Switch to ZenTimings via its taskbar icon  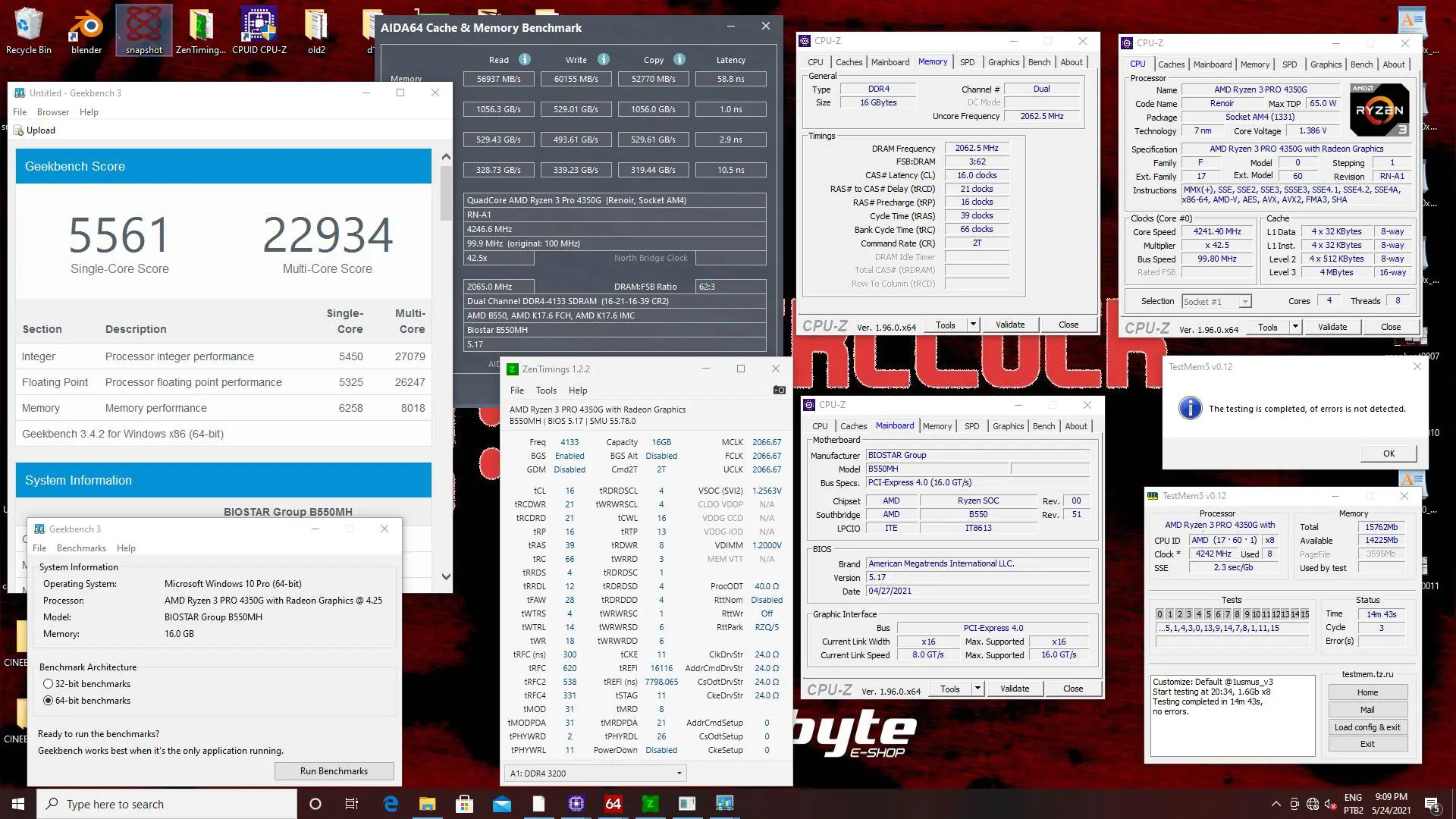click(x=651, y=804)
